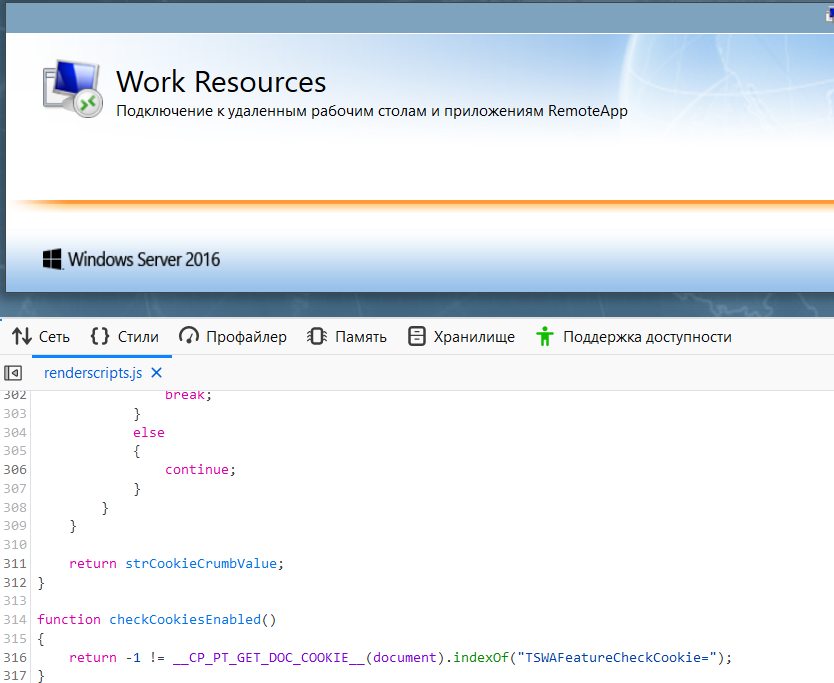Open the Хранилище (Storage) tab
Viewport: 834px width, 683px height.
coord(461,337)
